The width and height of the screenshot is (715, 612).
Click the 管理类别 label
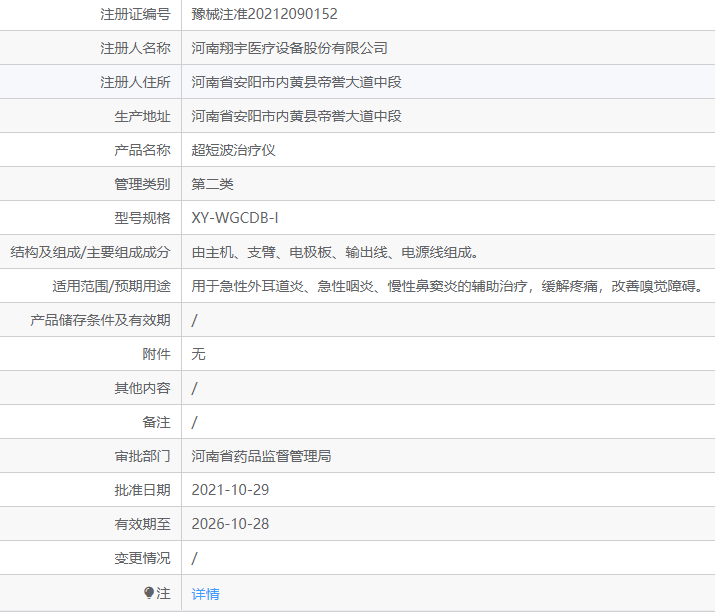(142, 184)
